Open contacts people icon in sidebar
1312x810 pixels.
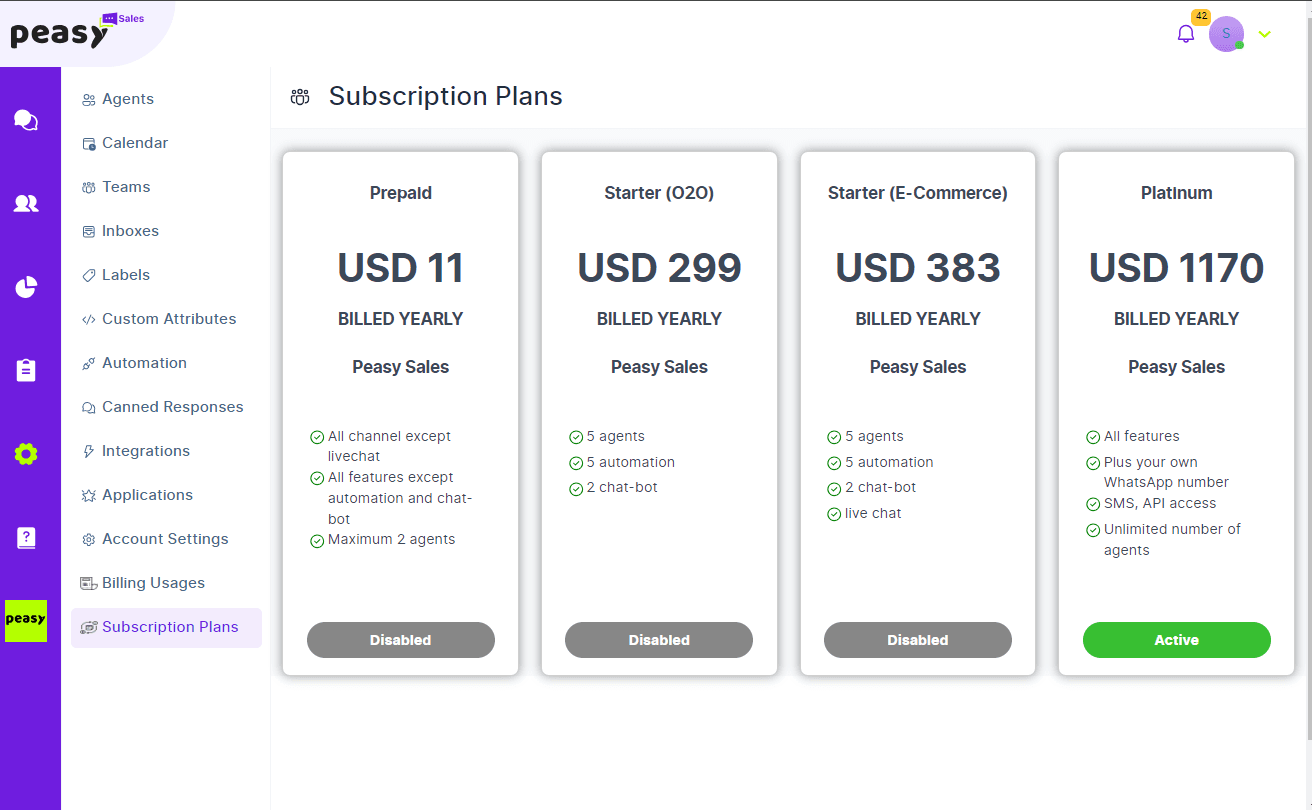pyautogui.click(x=26, y=204)
